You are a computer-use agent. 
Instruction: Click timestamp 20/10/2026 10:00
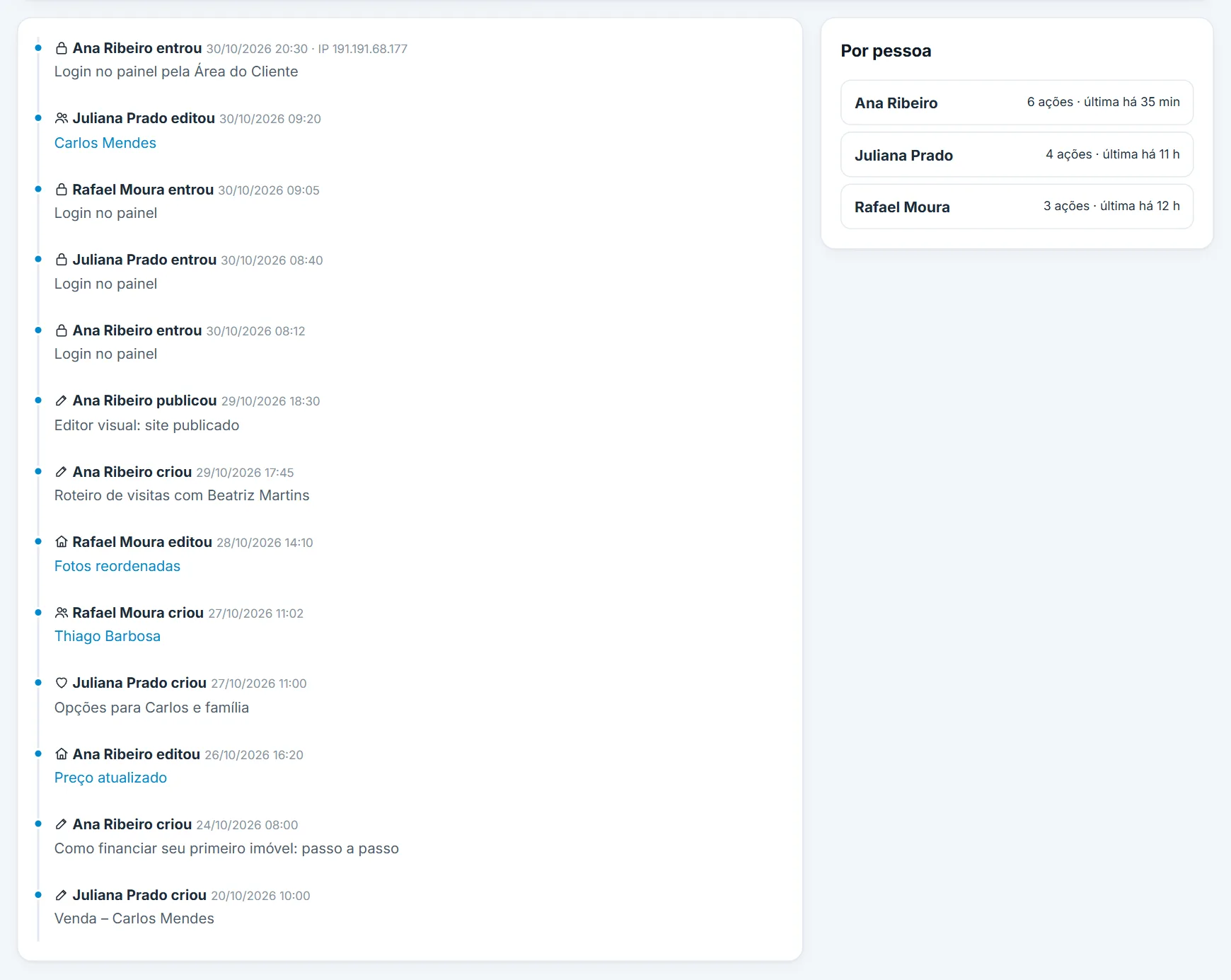(260, 896)
